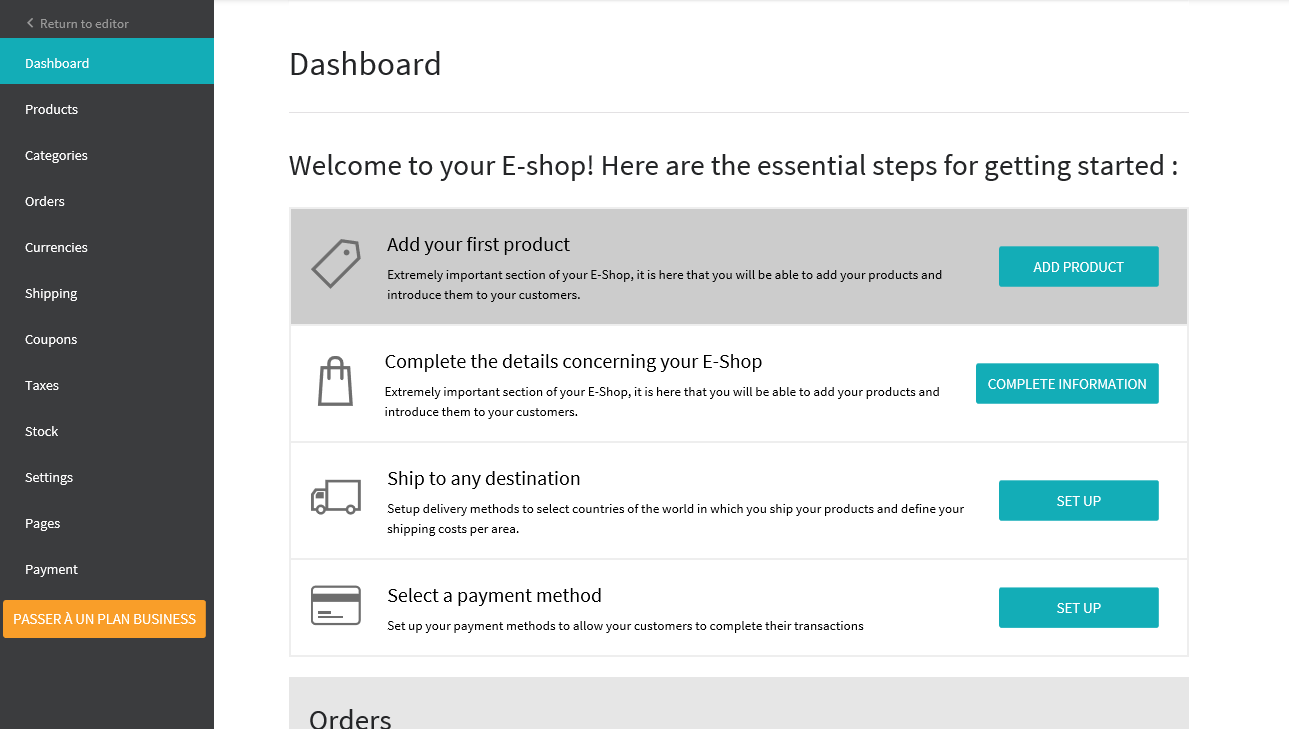Click the shopping bag icon for E-Shop details
Image resolution: width=1289 pixels, height=729 pixels.
(x=336, y=381)
